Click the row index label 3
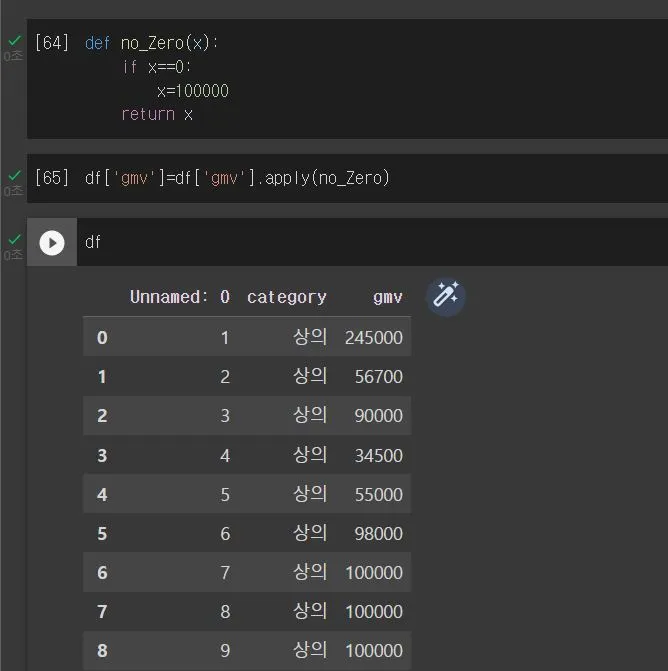The width and height of the screenshot is (668, 671). [x=102, y=455]
